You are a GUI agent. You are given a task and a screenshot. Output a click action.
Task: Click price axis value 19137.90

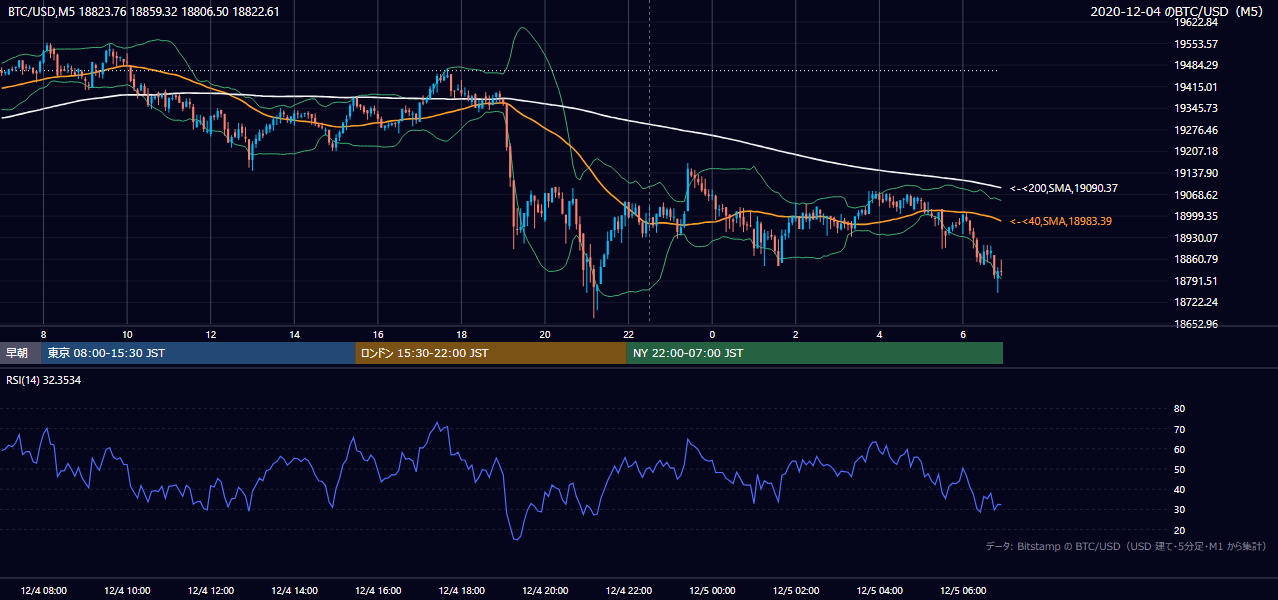coord(1195,173)
